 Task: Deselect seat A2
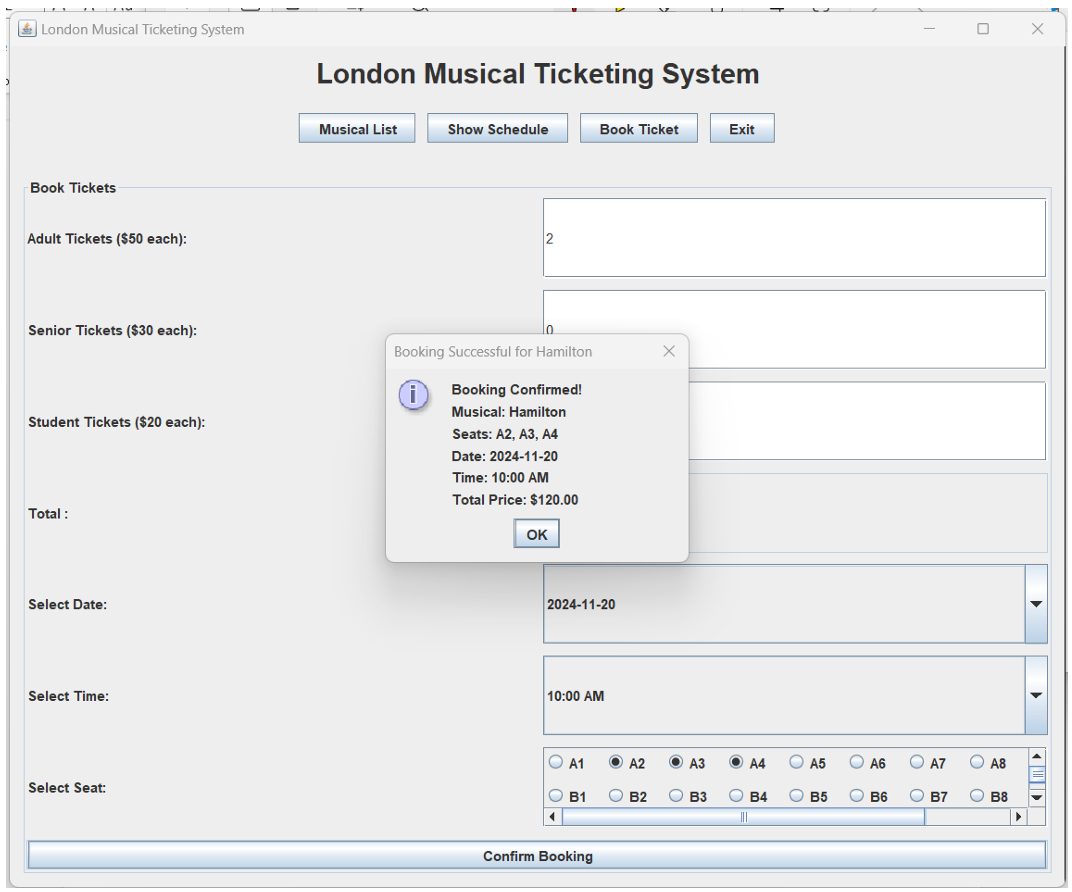614,762
